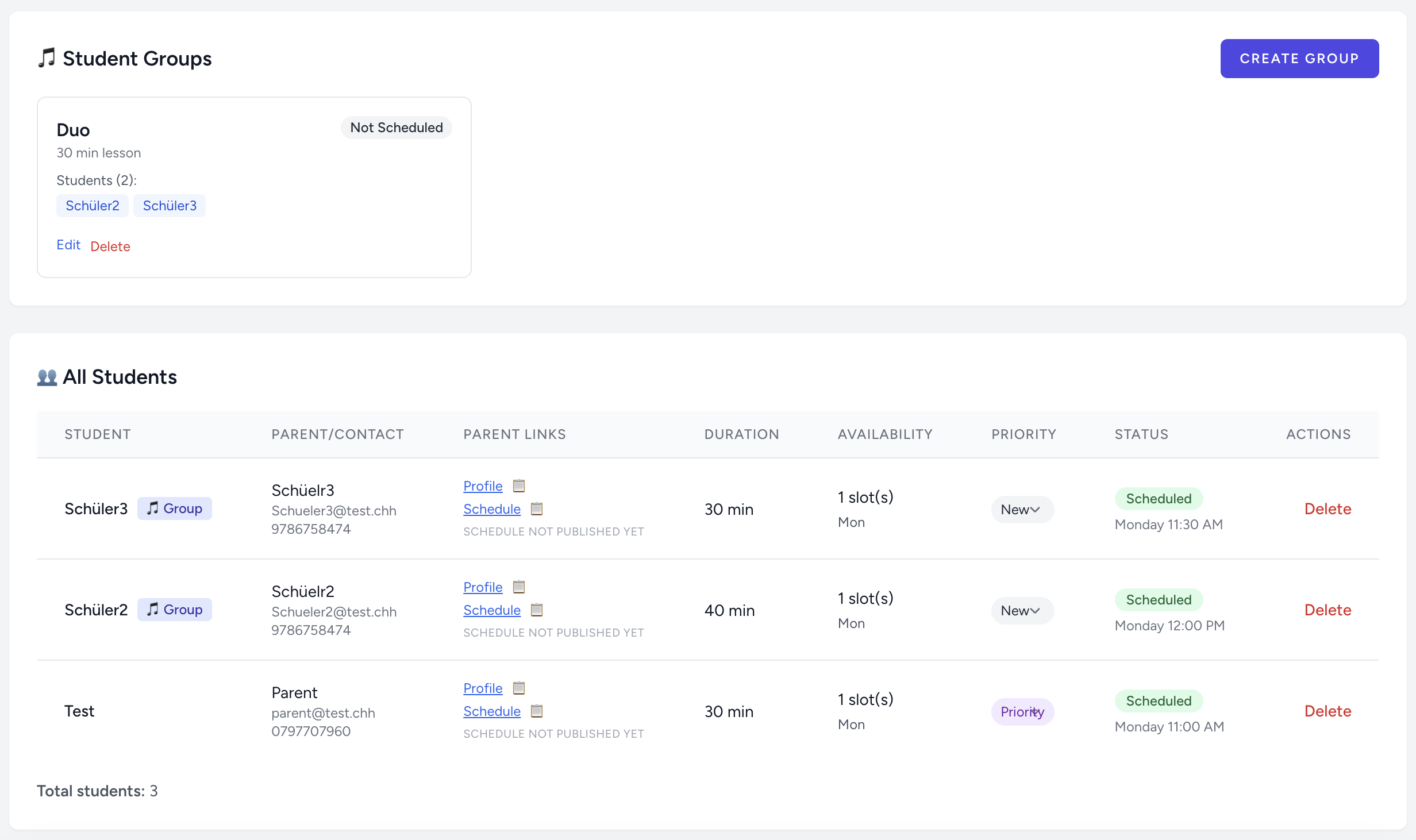
Task: Copy Schüler2's profile link clipboard icon
Action: tap(518, 587)
